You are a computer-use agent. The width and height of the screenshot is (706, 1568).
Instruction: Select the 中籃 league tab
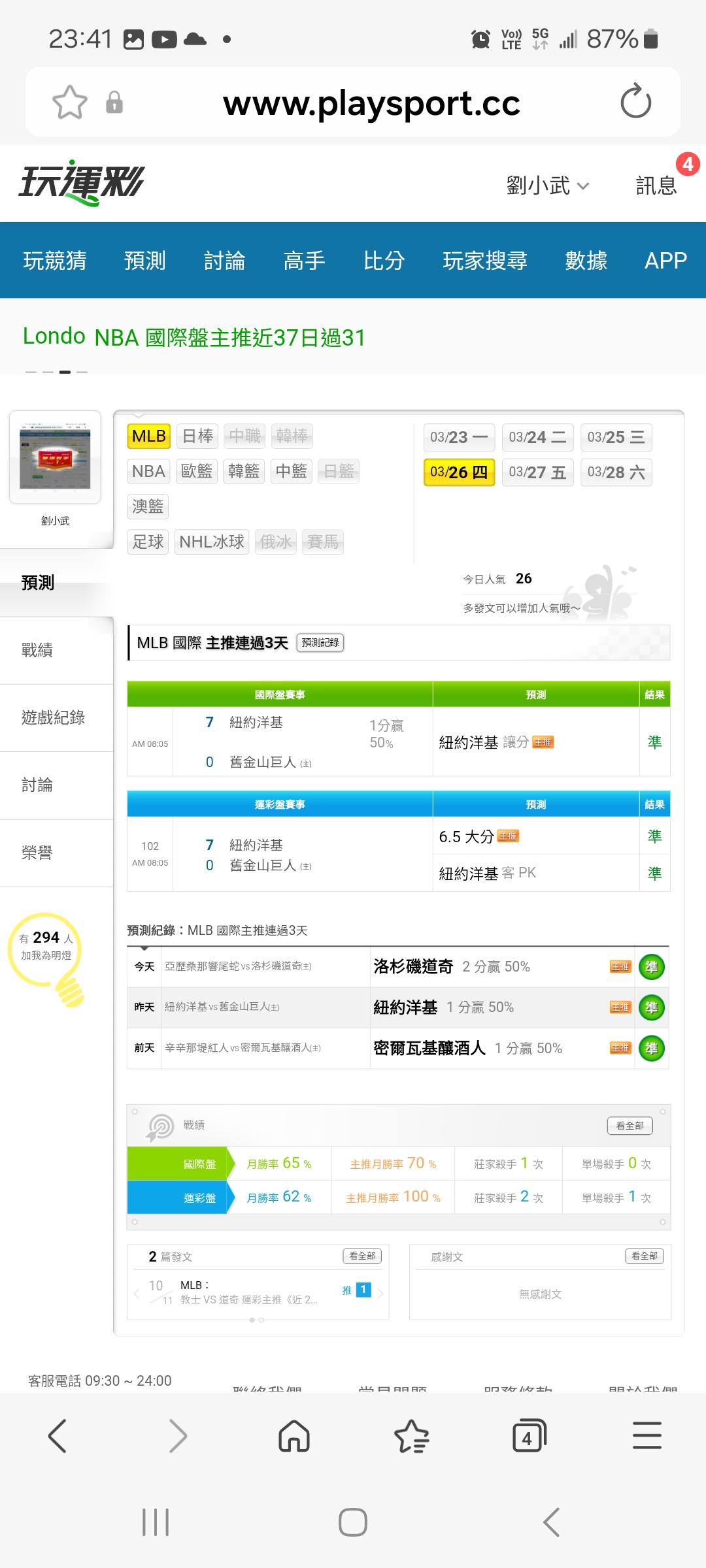click(x=291, y=471)
